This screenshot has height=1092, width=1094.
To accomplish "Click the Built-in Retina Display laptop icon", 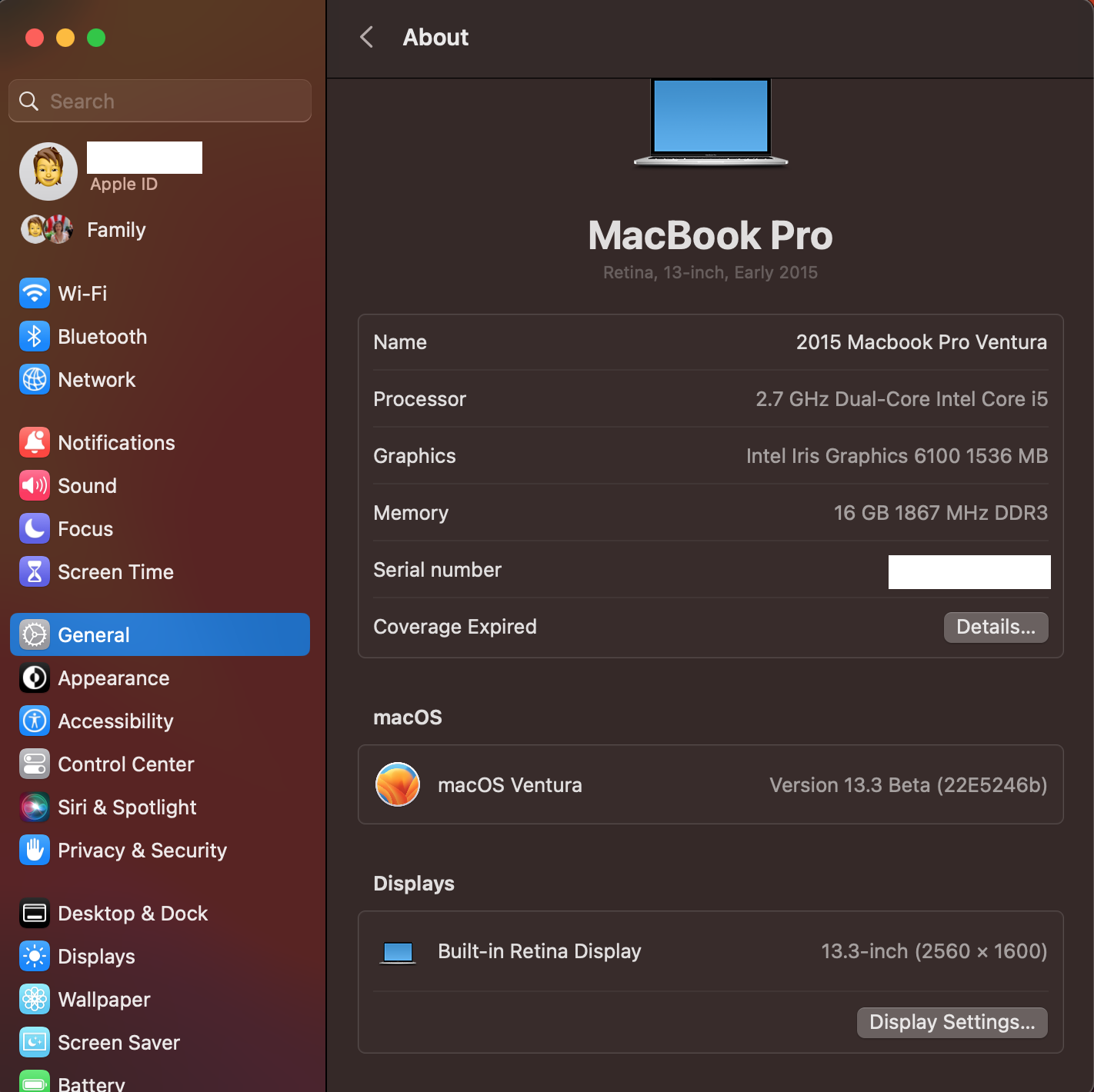I will pyautogui.click(x=398, y=952).
